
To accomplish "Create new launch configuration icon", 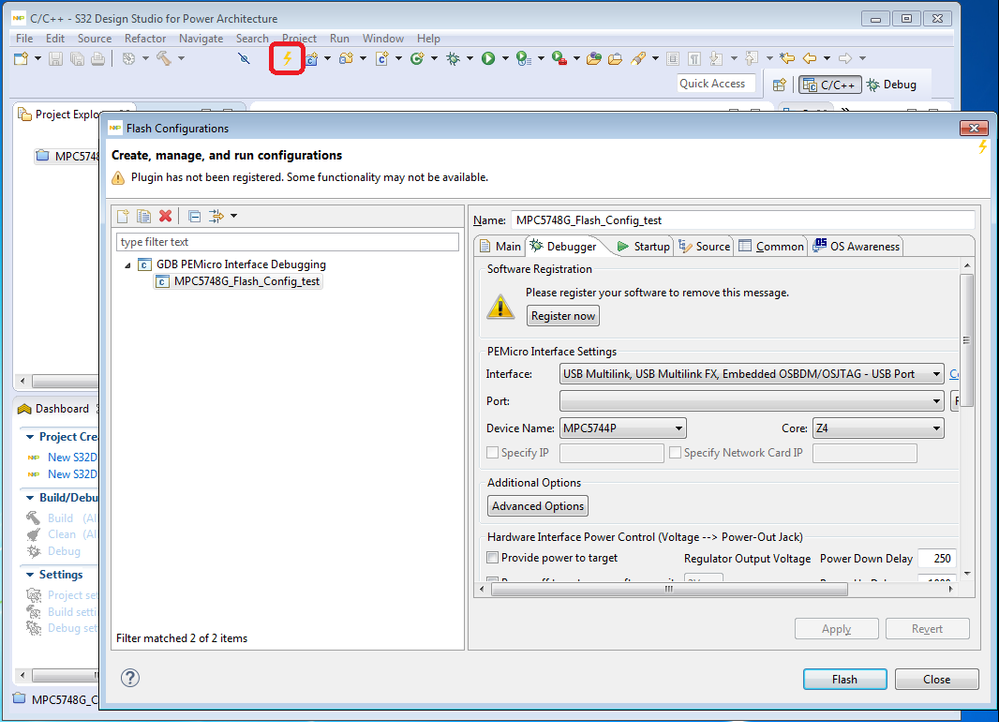I will coord(123,216).
